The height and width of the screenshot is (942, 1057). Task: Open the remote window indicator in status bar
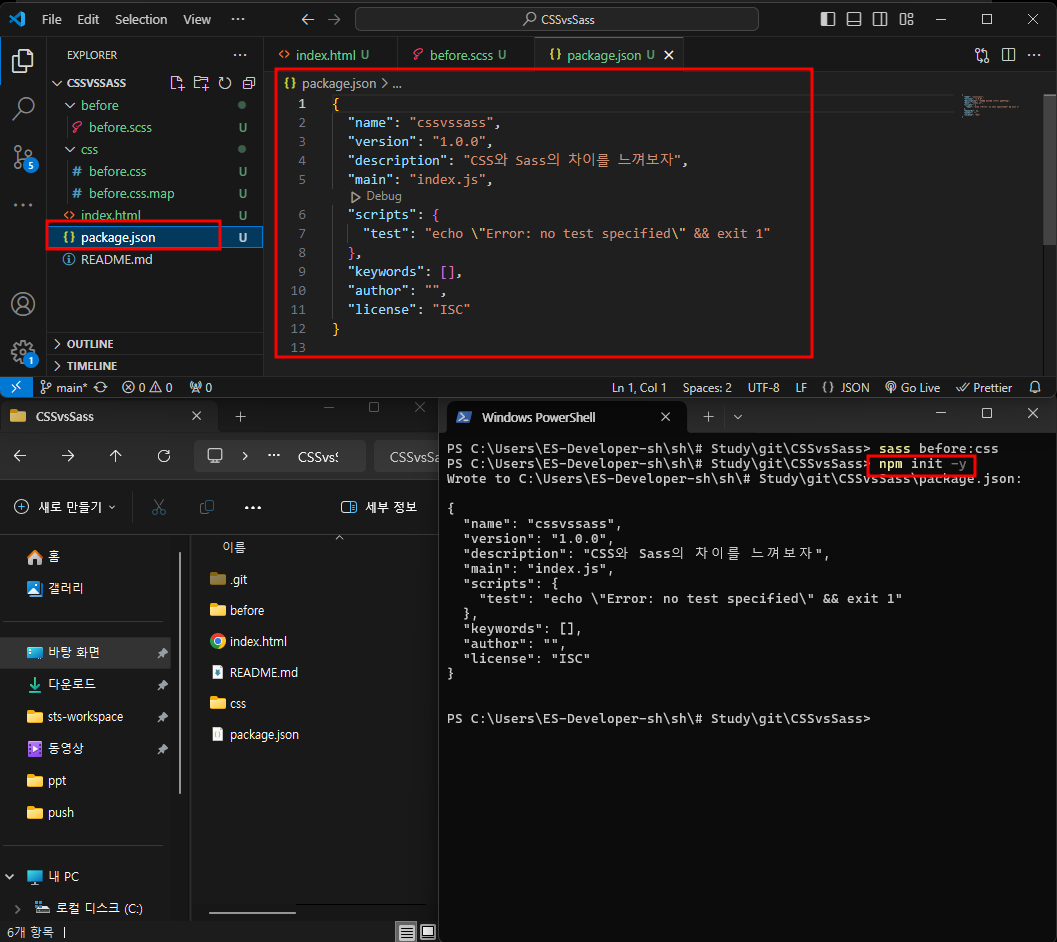(16, 387)
